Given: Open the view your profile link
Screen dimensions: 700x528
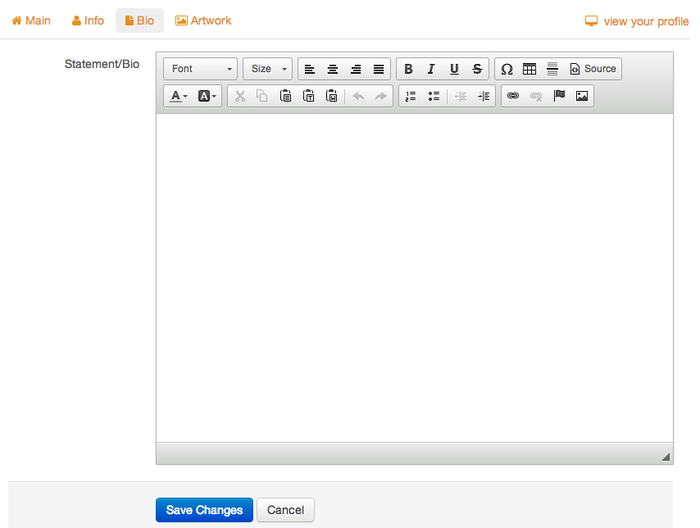Looking at the screenshot, I should (637, 21).
